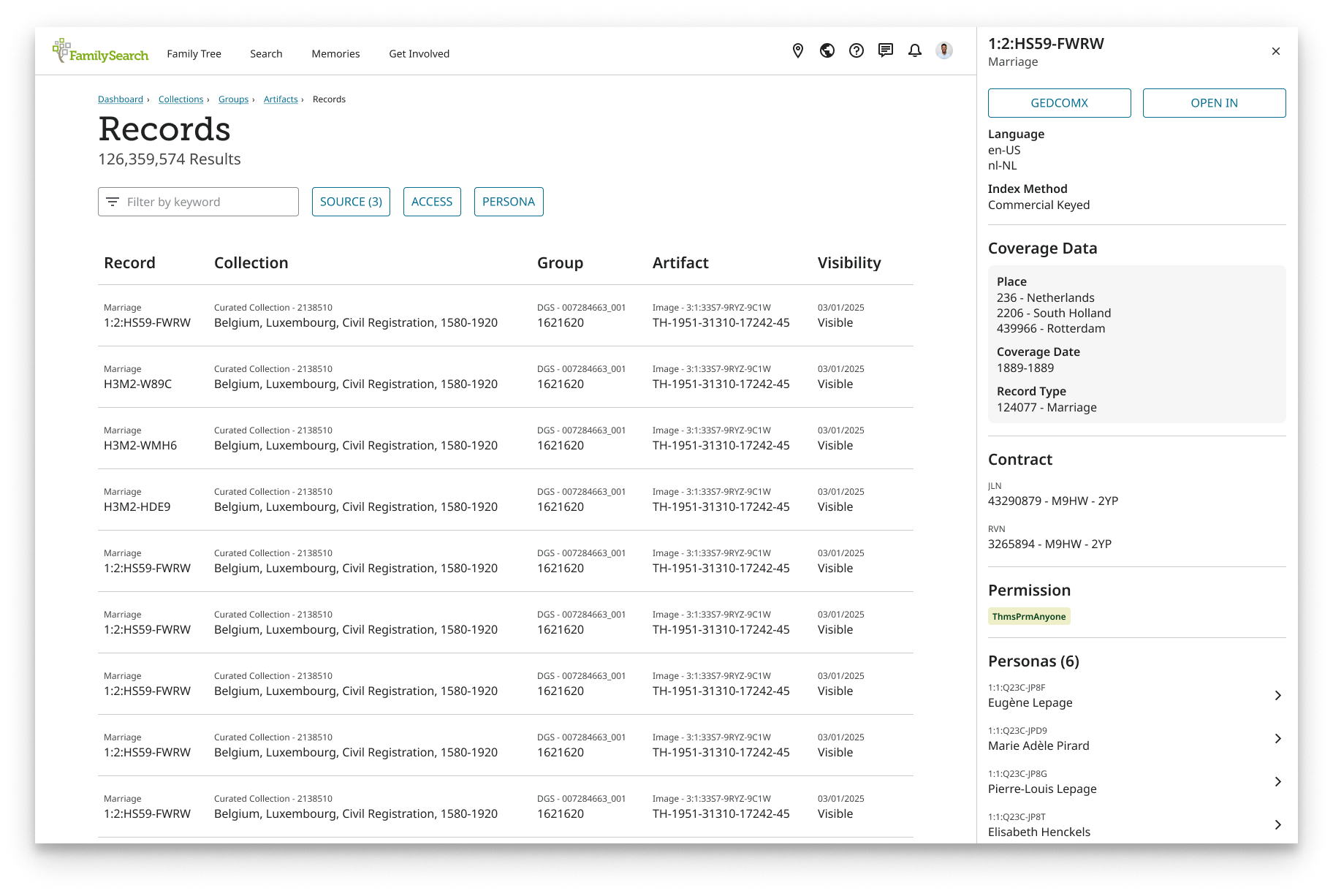Open the help question mark icon
This screenshot has width=1333, height=896.
tap(857, 50)
